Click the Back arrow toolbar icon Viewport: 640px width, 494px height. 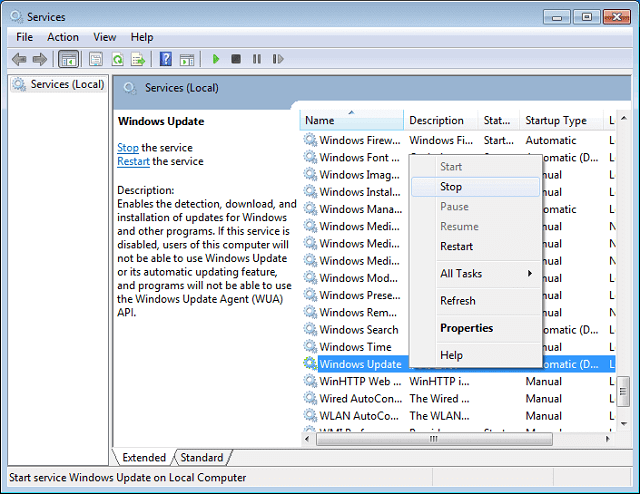click(x=18, y=59)
